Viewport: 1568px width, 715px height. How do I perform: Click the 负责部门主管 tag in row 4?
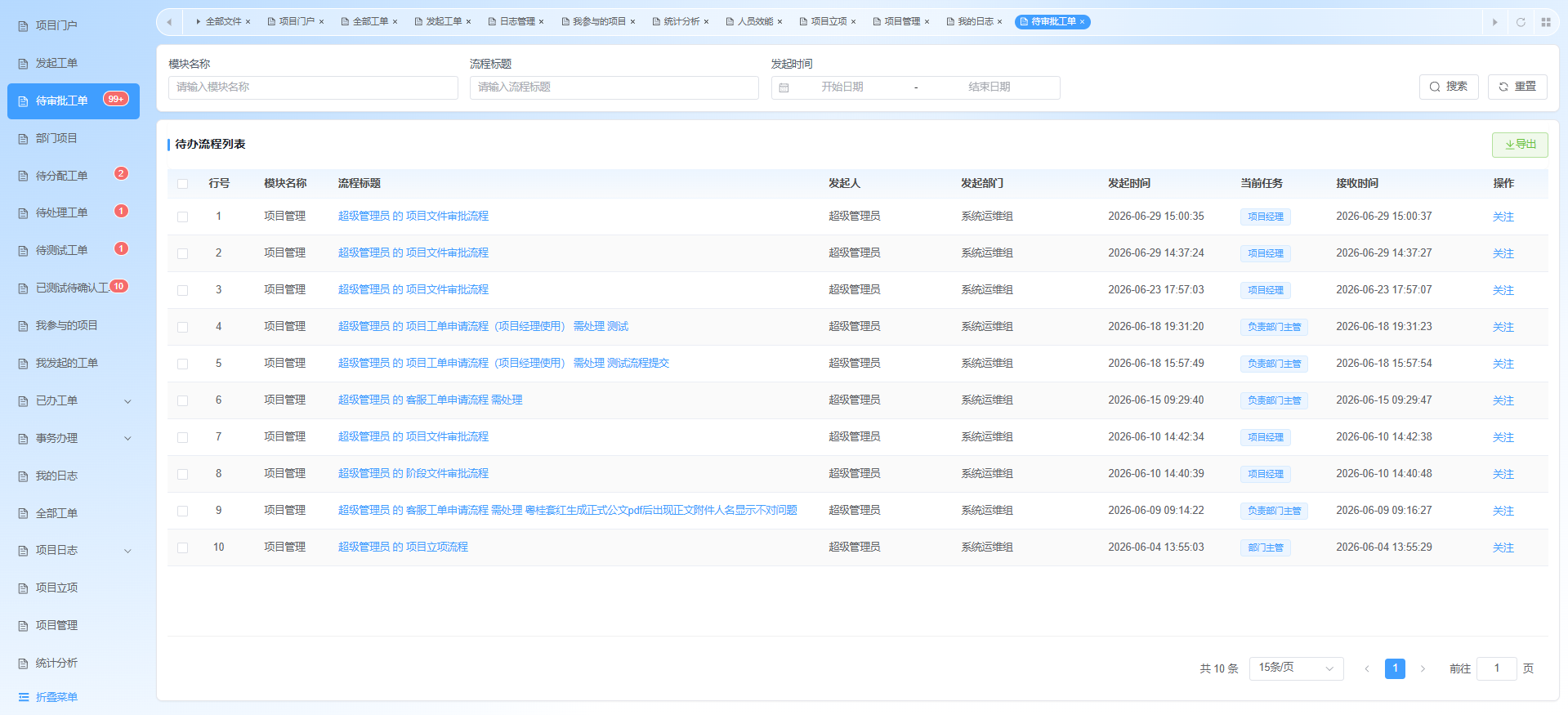click(1274, 327)
